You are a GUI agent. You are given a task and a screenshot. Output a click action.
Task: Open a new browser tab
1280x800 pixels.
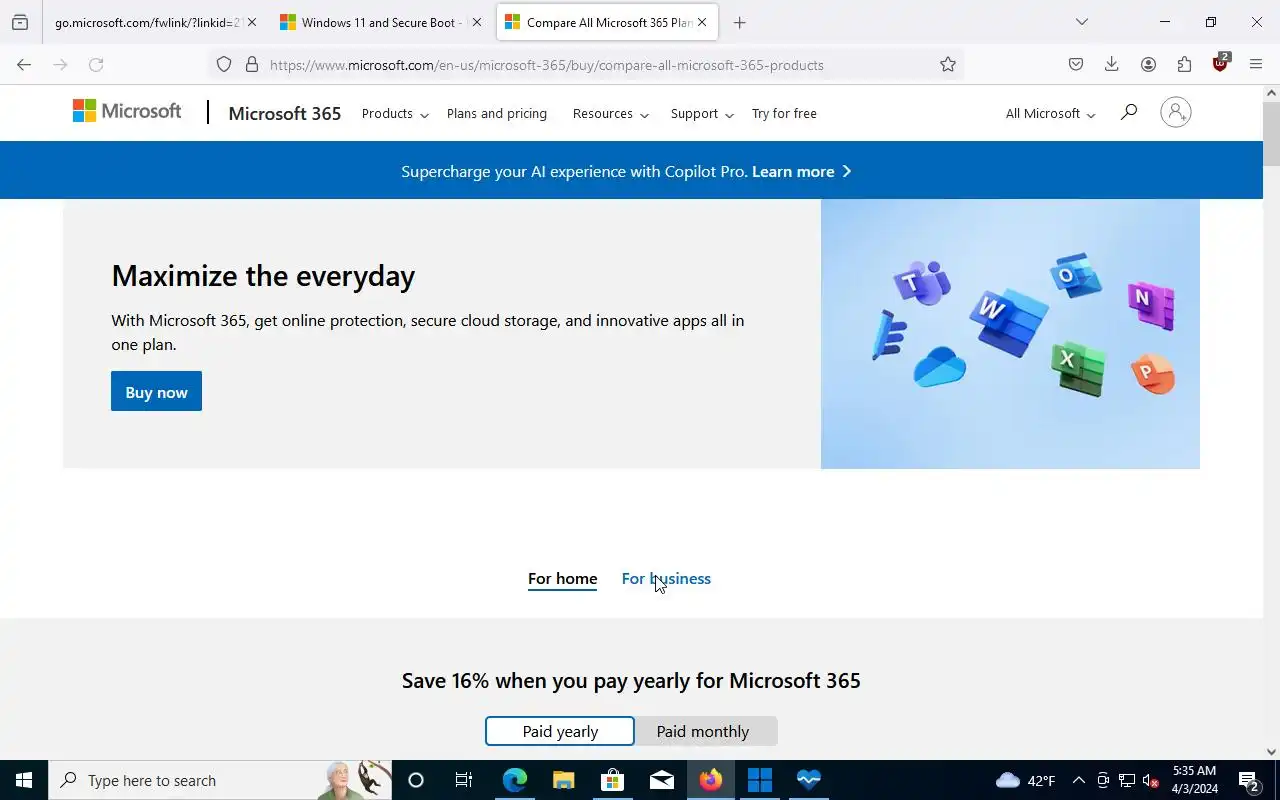[739, 22]
